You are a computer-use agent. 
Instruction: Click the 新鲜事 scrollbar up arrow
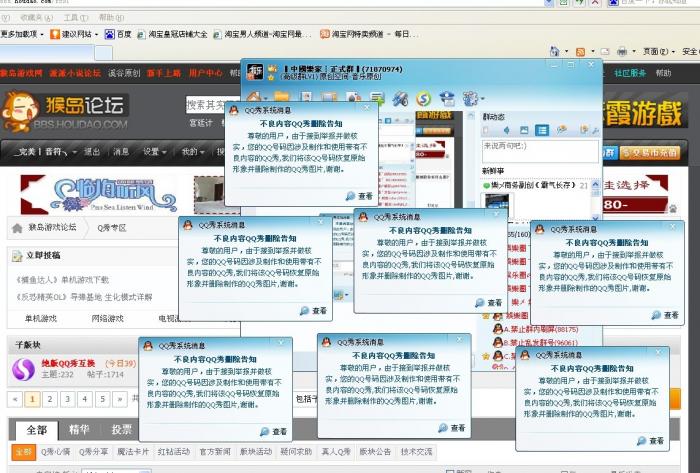click(596, 184)
